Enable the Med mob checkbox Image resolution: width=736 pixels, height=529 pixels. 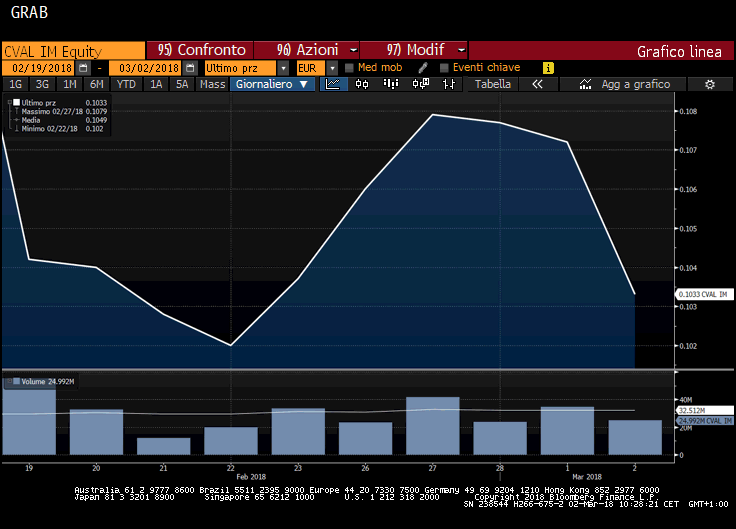pos(349,67)
